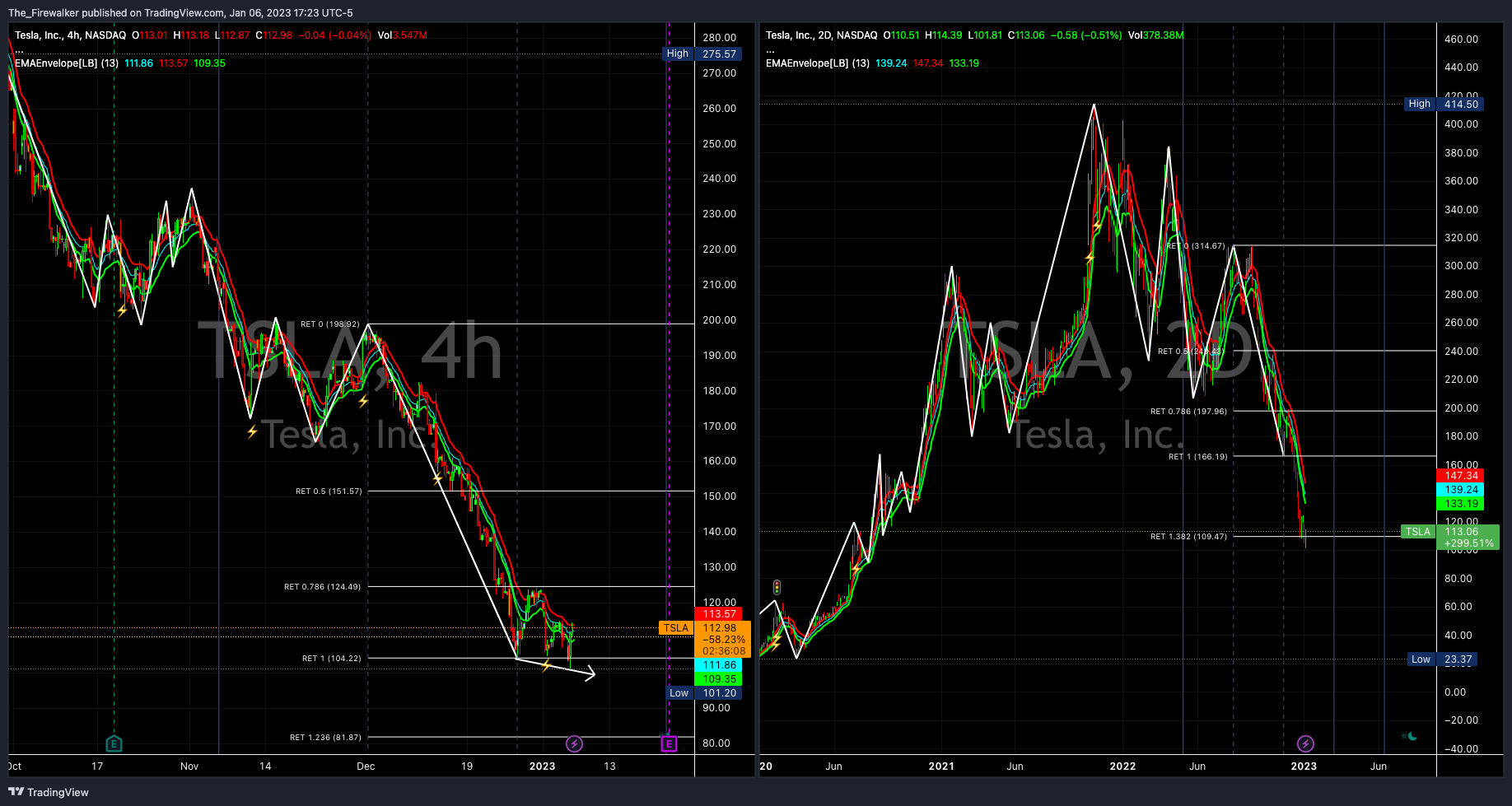The width and height of the screenshot is (1512, 806).
Task: Click the traffic light icon in 2D chart
Action: (x=777, y=588)
